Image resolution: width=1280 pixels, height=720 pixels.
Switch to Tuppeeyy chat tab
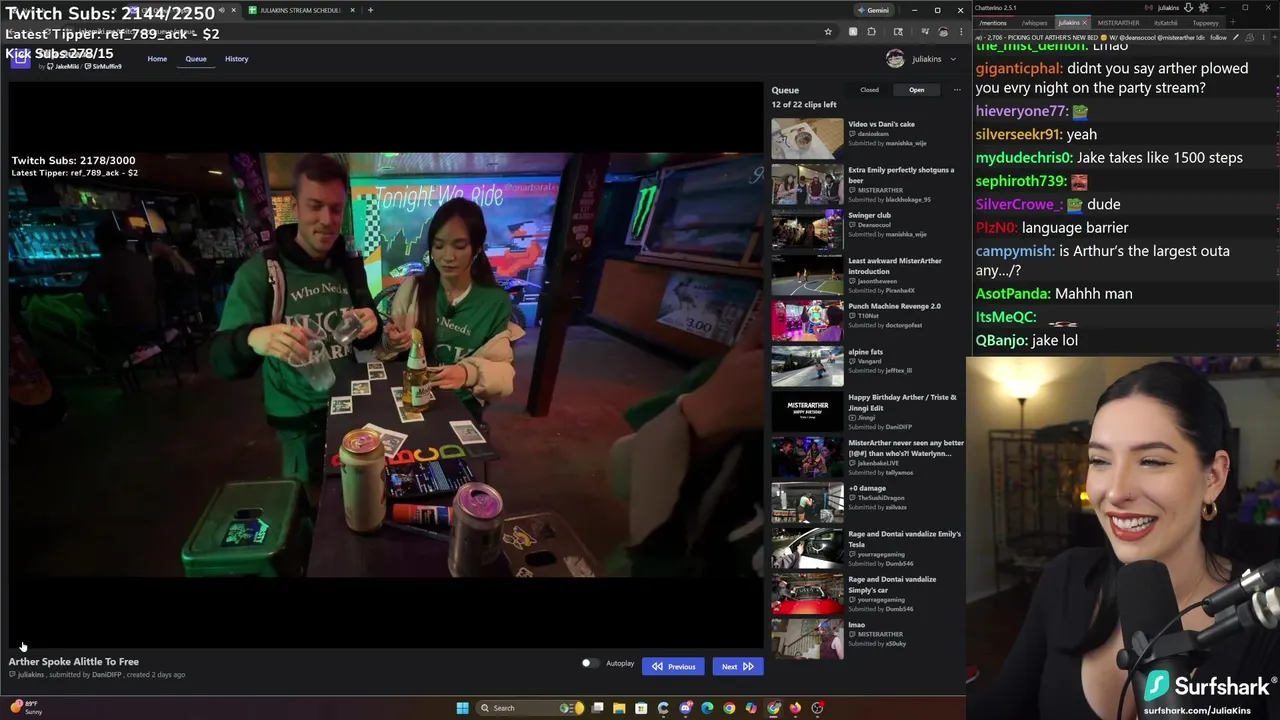coord(1206,22)
